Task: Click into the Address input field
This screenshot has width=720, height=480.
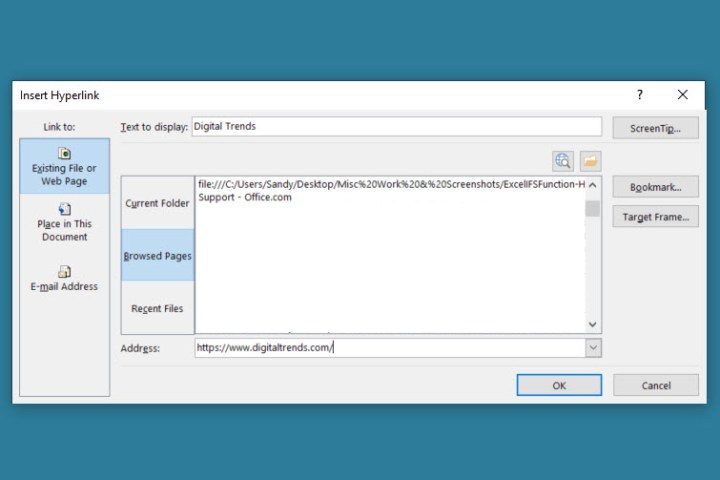Action: (390, 348)
